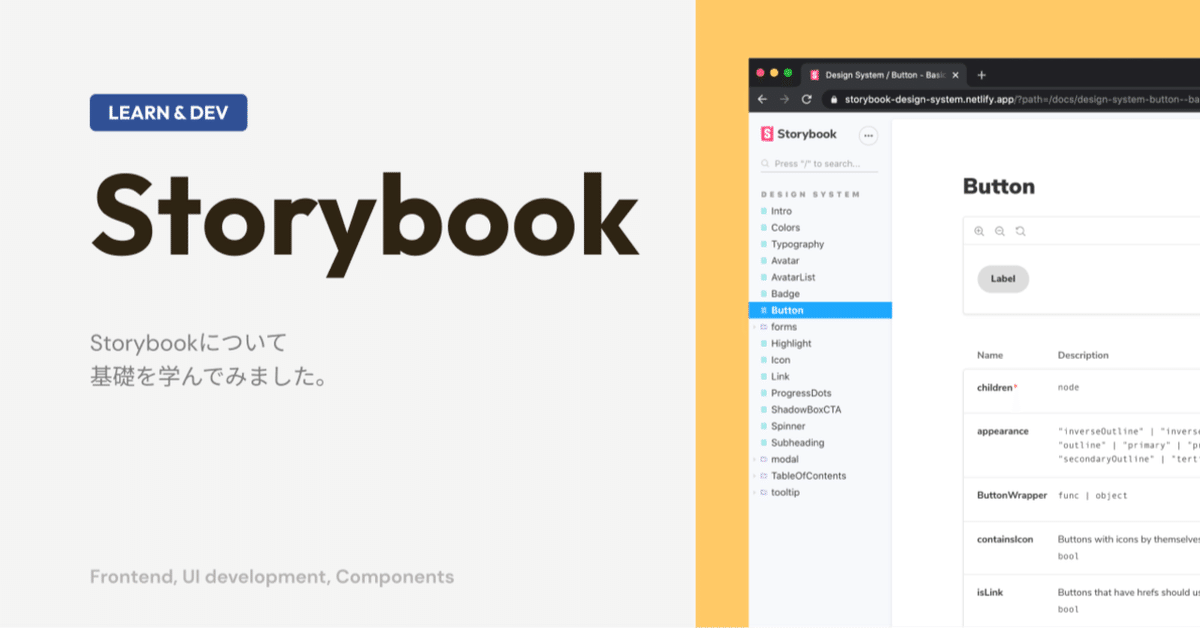Go forward in the browser
1200x628 pixels.
tap(784, 99)
